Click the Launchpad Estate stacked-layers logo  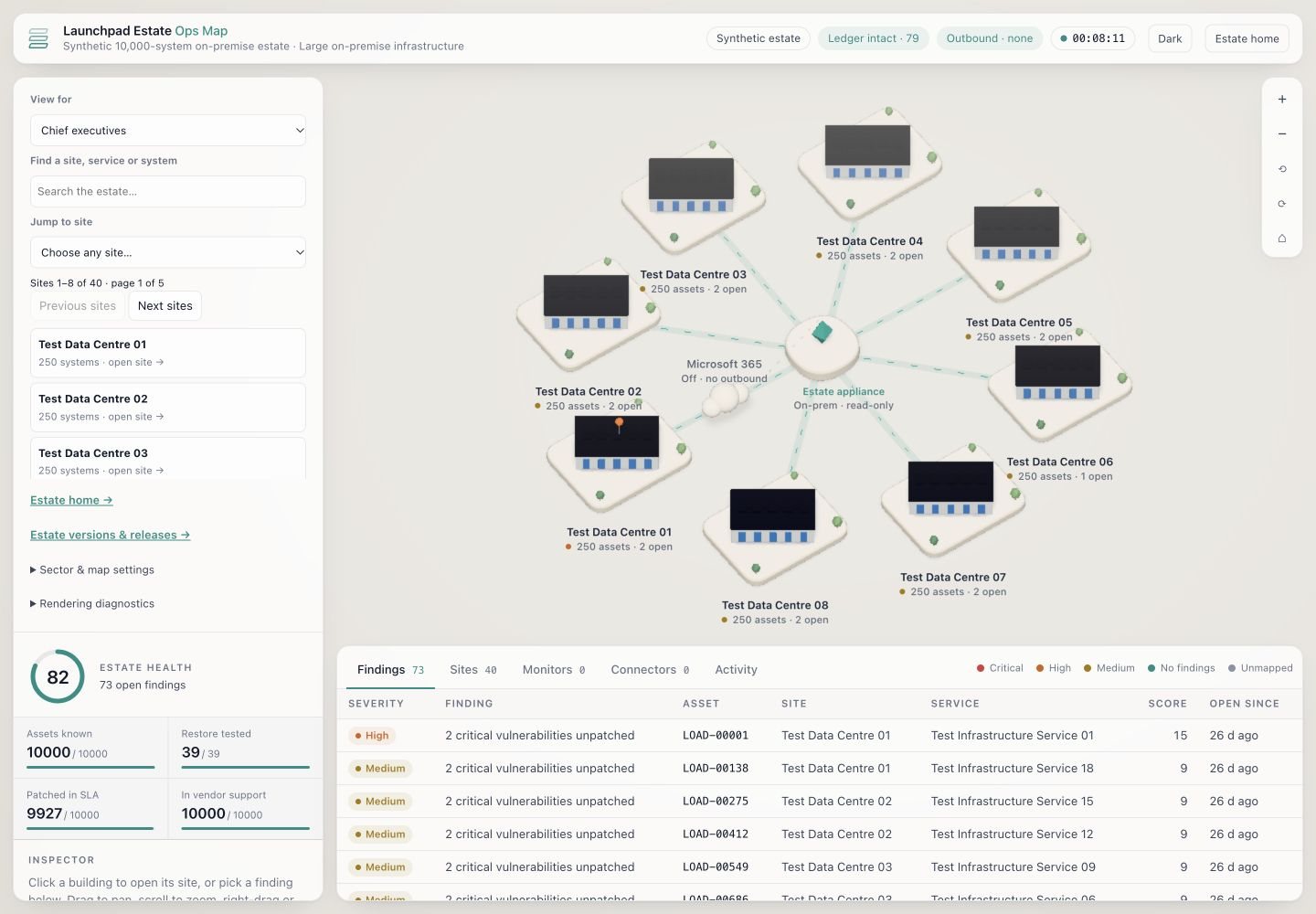[38, 38]
